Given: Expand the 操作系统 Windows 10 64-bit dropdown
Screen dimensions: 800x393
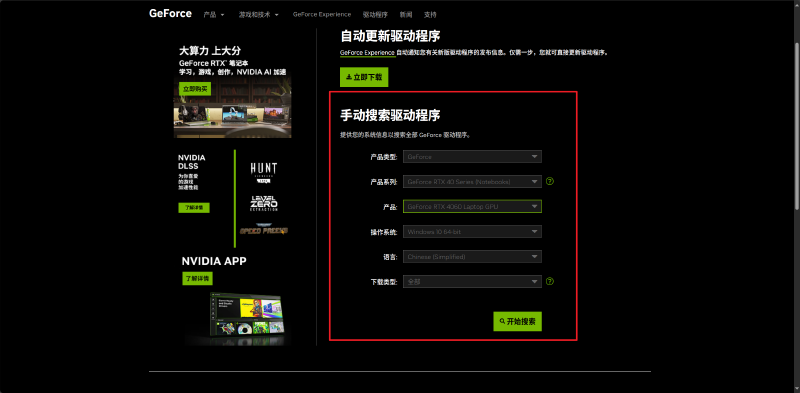Looking at the screenshot, I should pyautogui.click(x=472, y=232).
